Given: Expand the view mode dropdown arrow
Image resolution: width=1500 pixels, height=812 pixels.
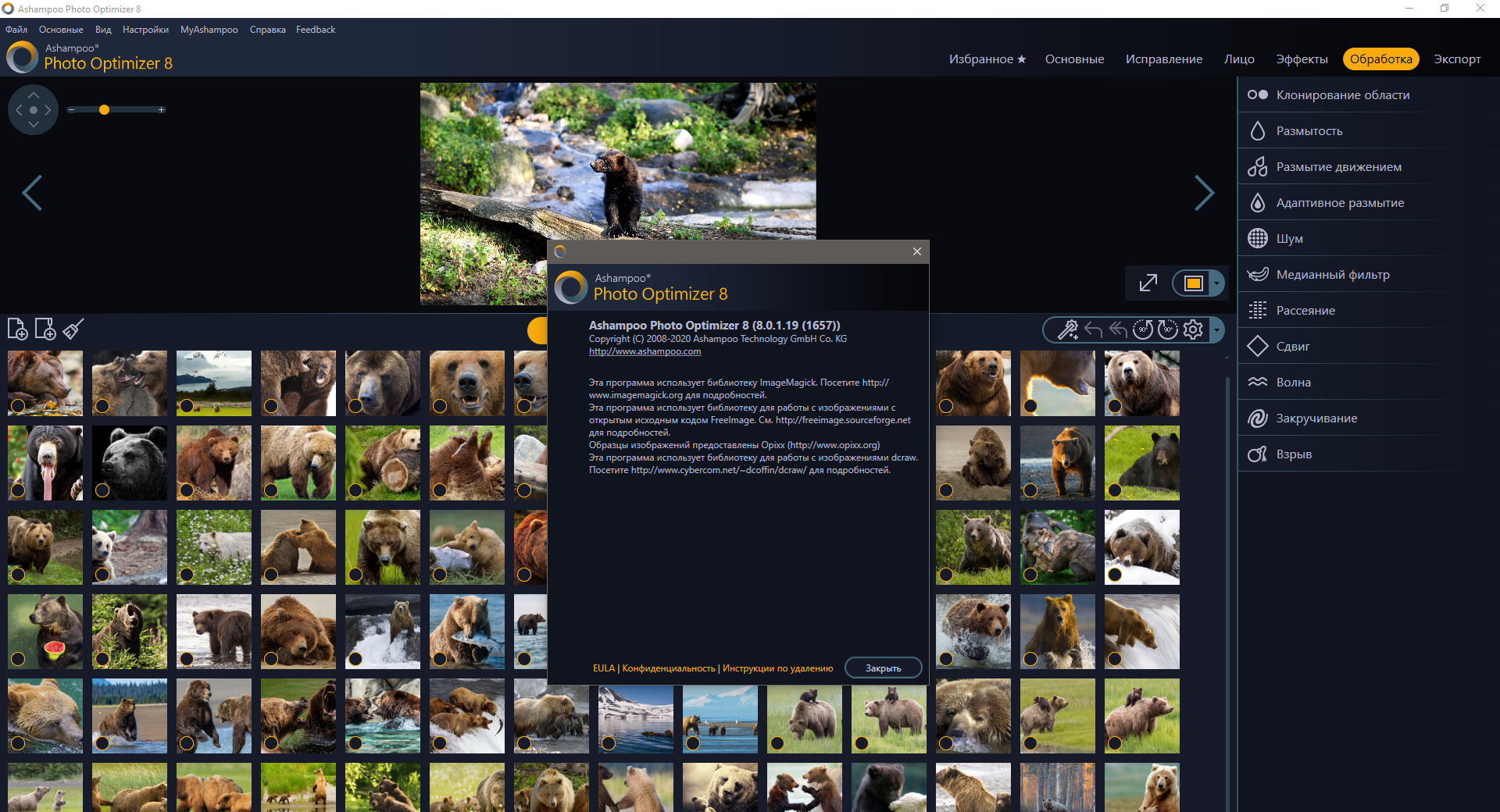Looking at the screenshot, I should pos(1216,283).
